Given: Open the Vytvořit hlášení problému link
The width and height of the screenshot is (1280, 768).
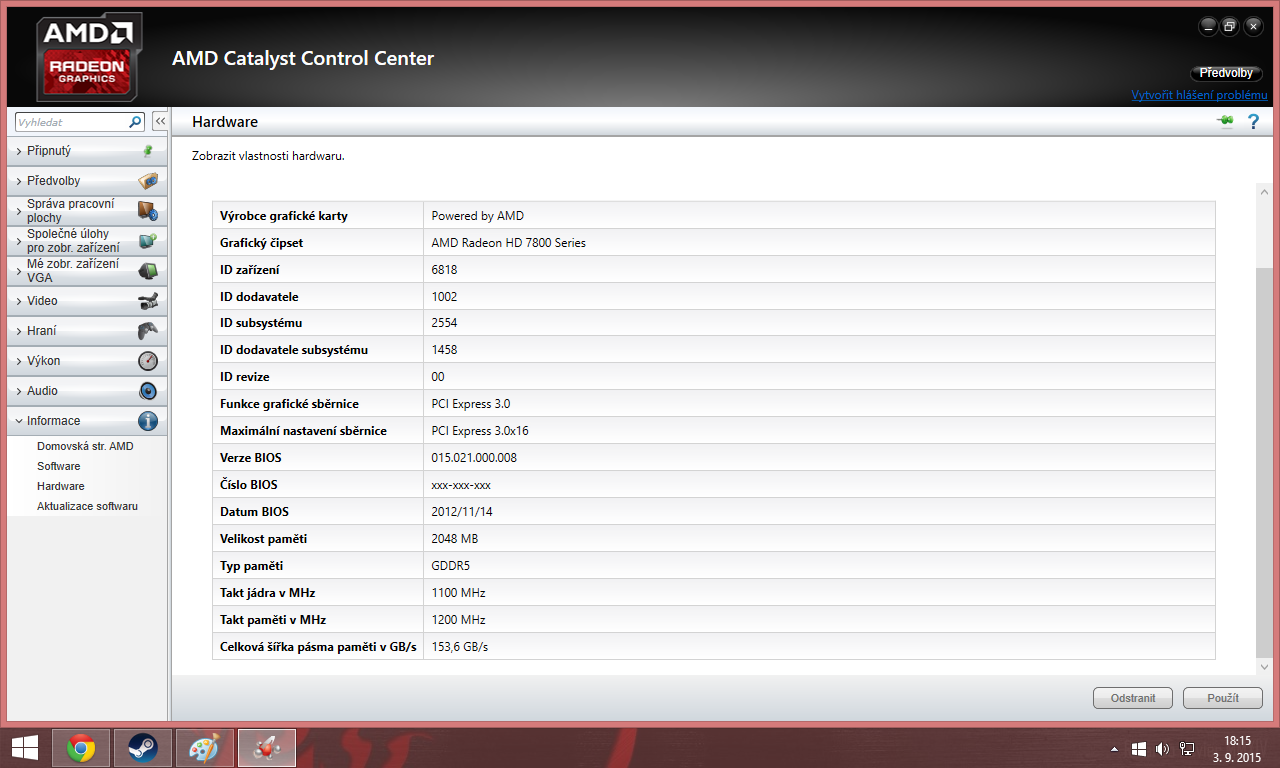Looking at the screenshot, I should [x=1199, y=95].
